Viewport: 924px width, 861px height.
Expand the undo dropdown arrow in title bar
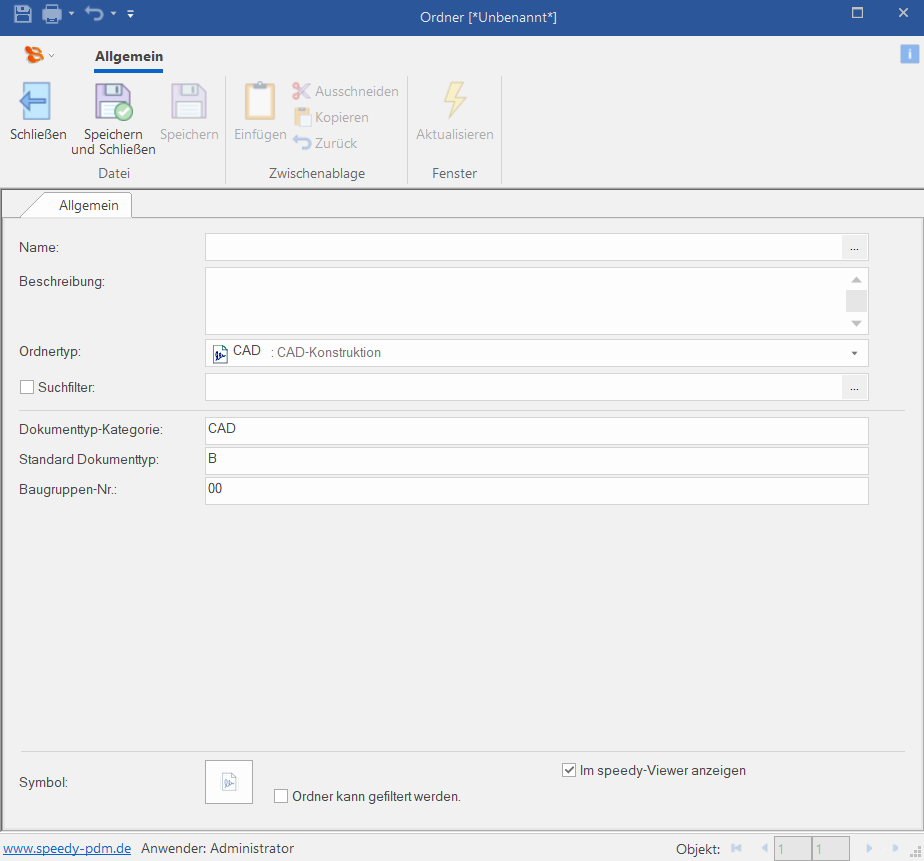113,14
